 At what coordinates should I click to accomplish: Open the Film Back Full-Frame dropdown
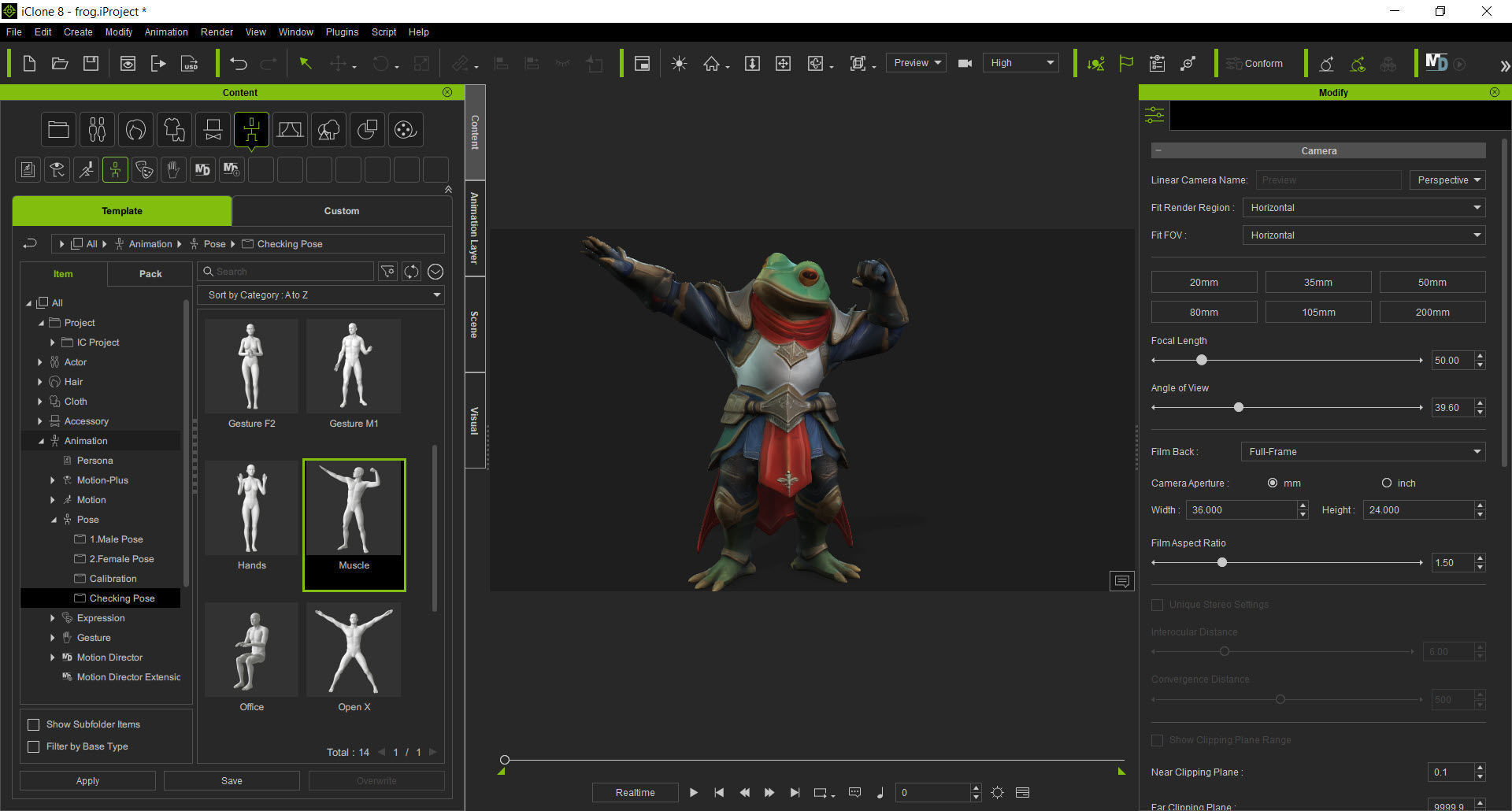click(1363, 452)
